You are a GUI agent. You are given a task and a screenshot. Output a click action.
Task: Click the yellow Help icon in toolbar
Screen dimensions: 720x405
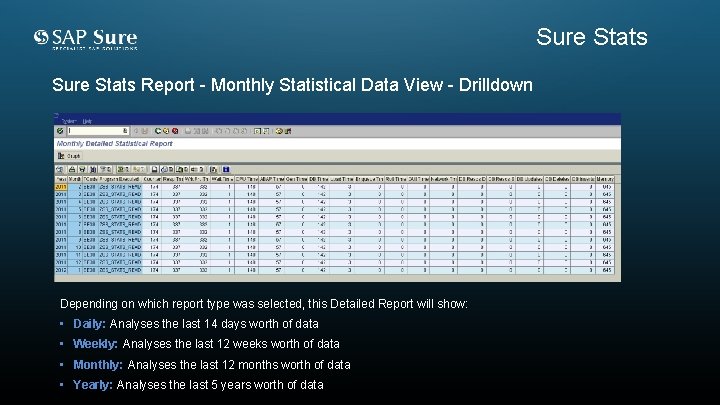click(279, 131)
